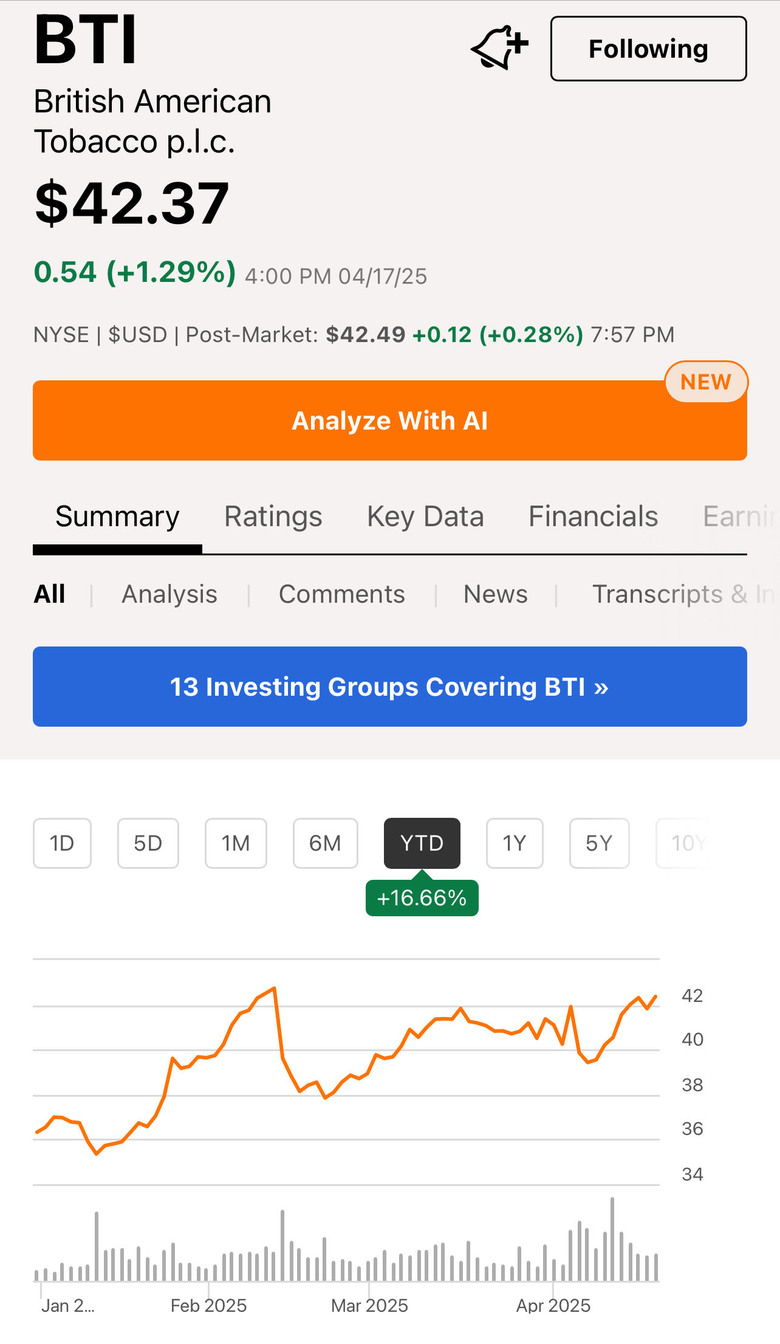Select the Summary tab

[x=117, y=516]
